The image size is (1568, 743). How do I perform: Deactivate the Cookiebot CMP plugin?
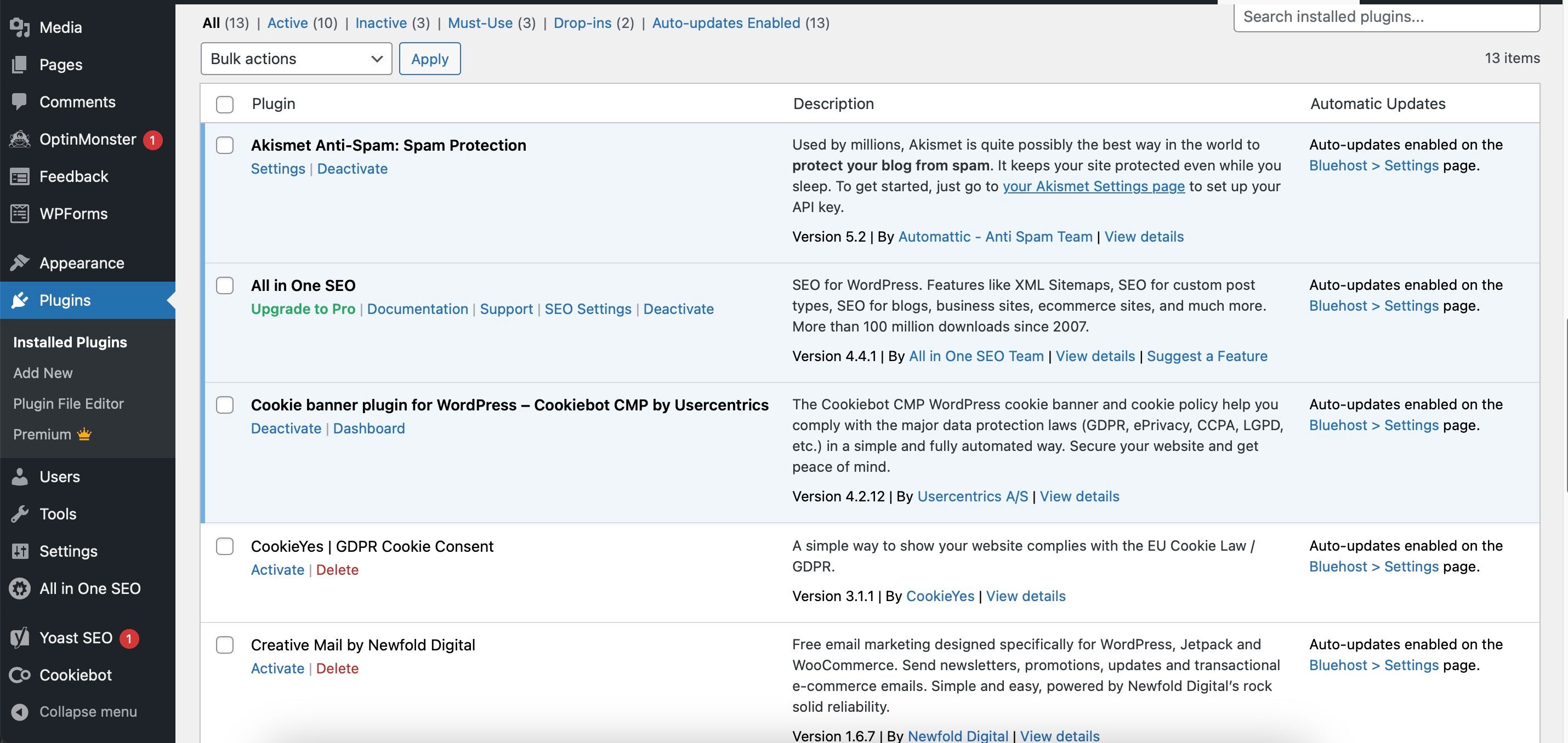[286, 428]
